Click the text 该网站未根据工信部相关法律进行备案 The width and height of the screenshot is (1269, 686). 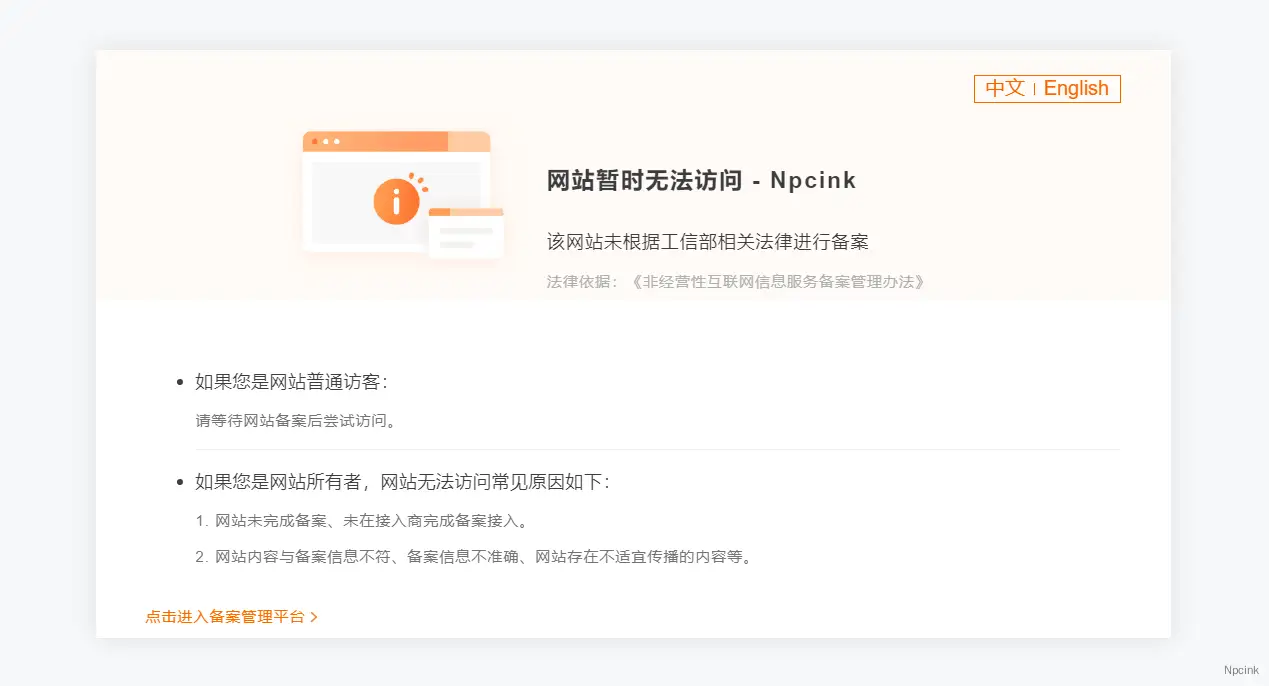click(708, 242)
